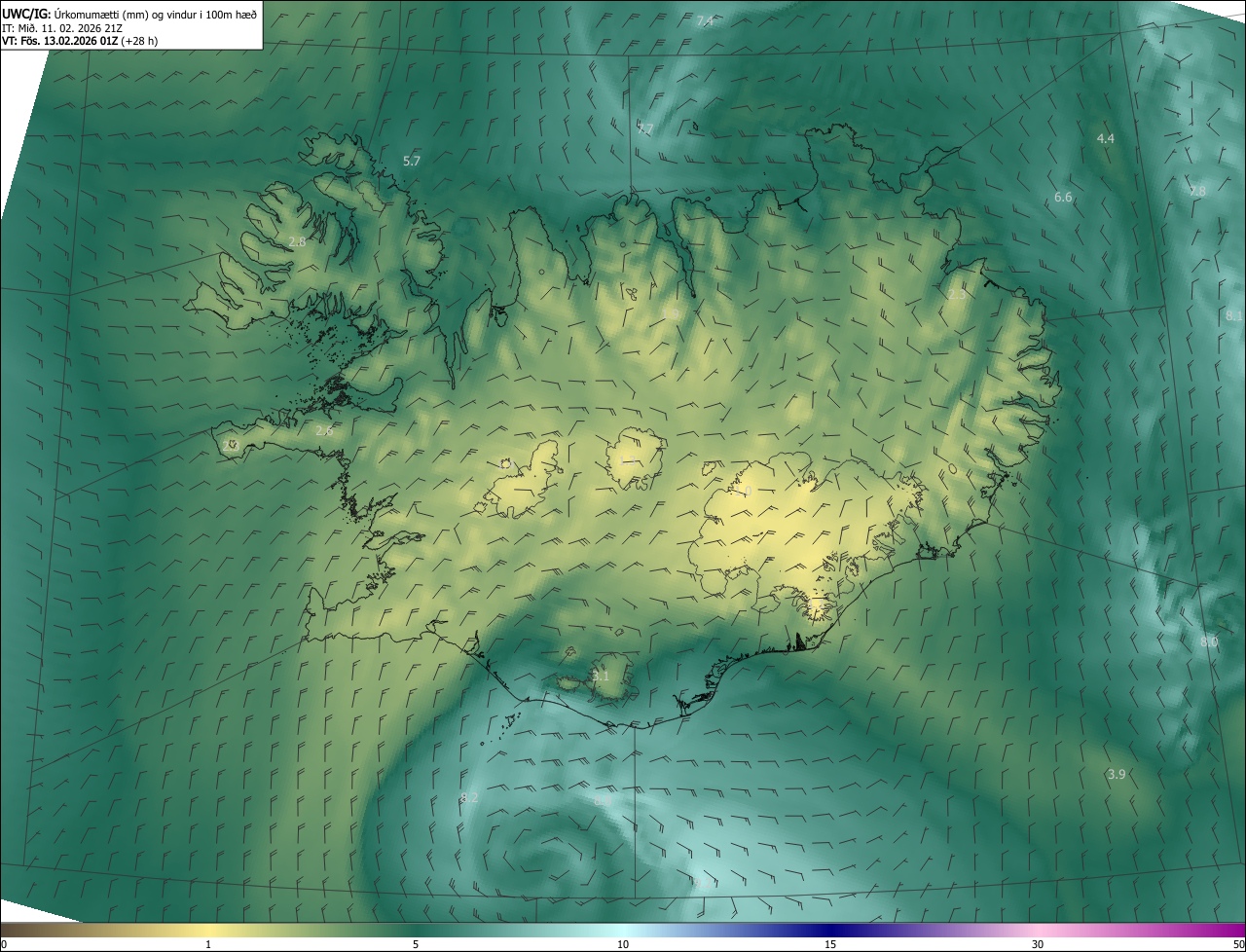Viewport: 1246px width, 952px height.
Task: Click the 2.8 value label on Westfjords
Action: 298,241
